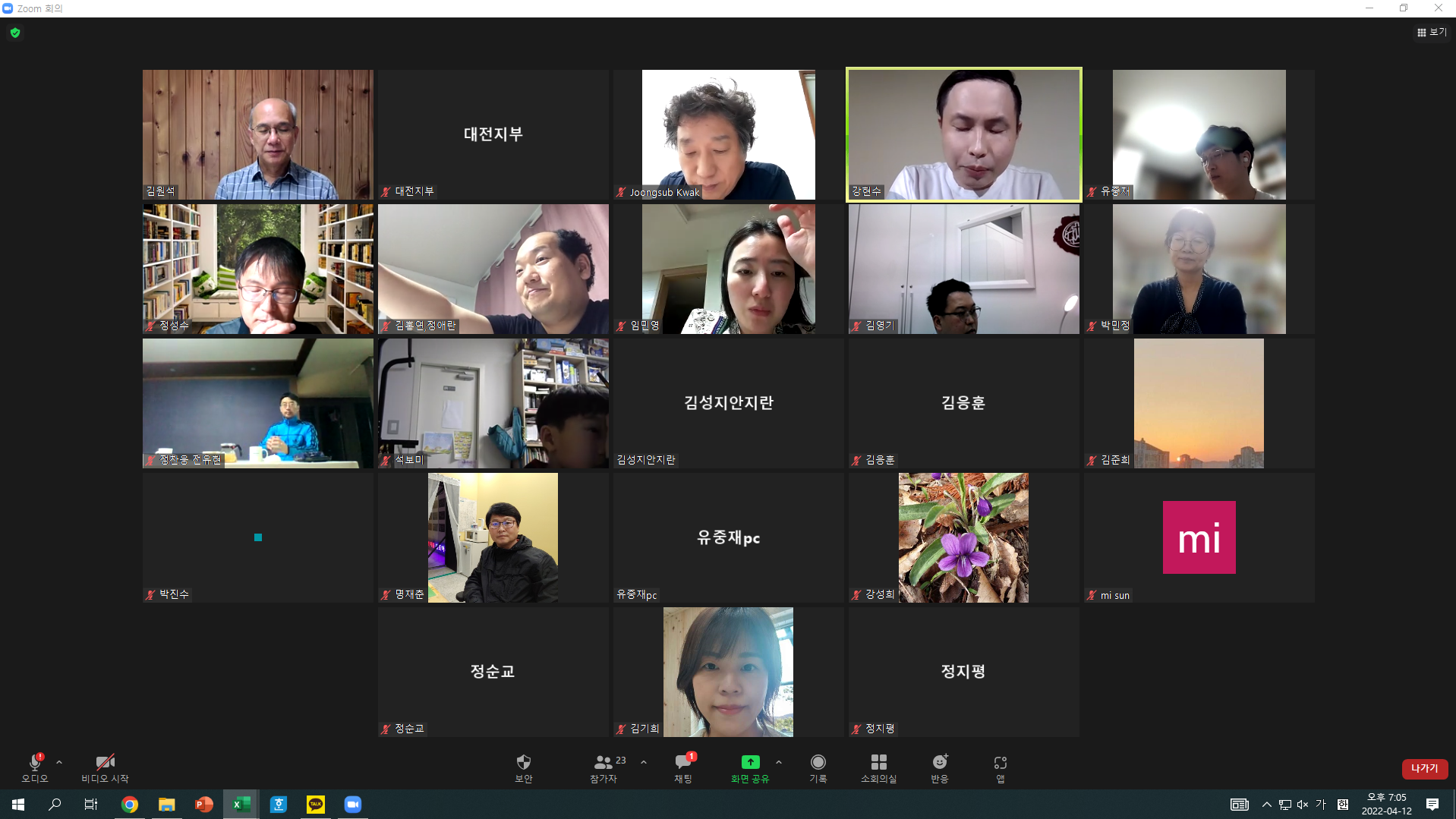
Task: Select 김원석's video tile
Action: [x=258, y=134]
